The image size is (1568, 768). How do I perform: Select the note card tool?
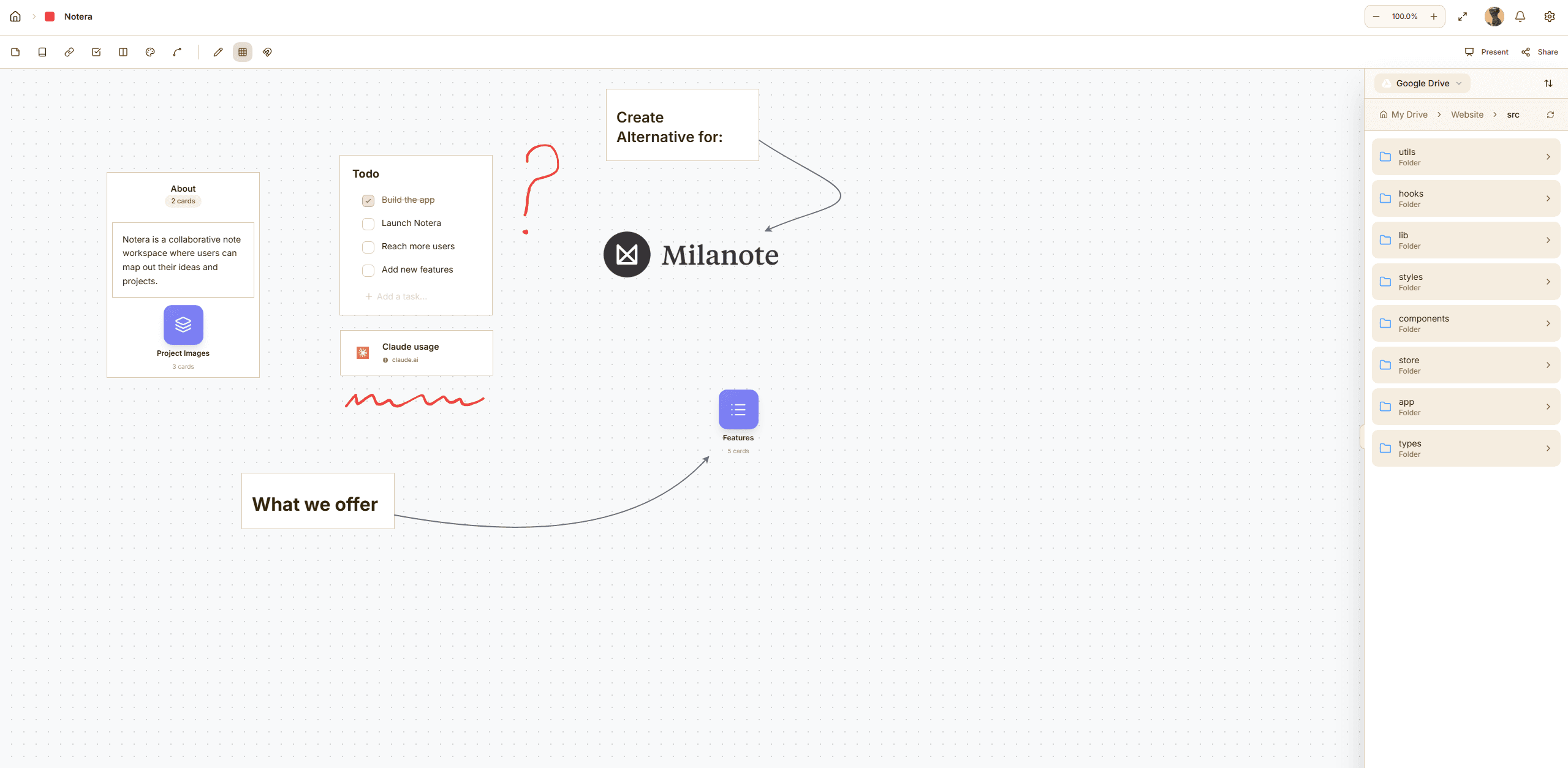pyautogui.click(x=15, y=52)
